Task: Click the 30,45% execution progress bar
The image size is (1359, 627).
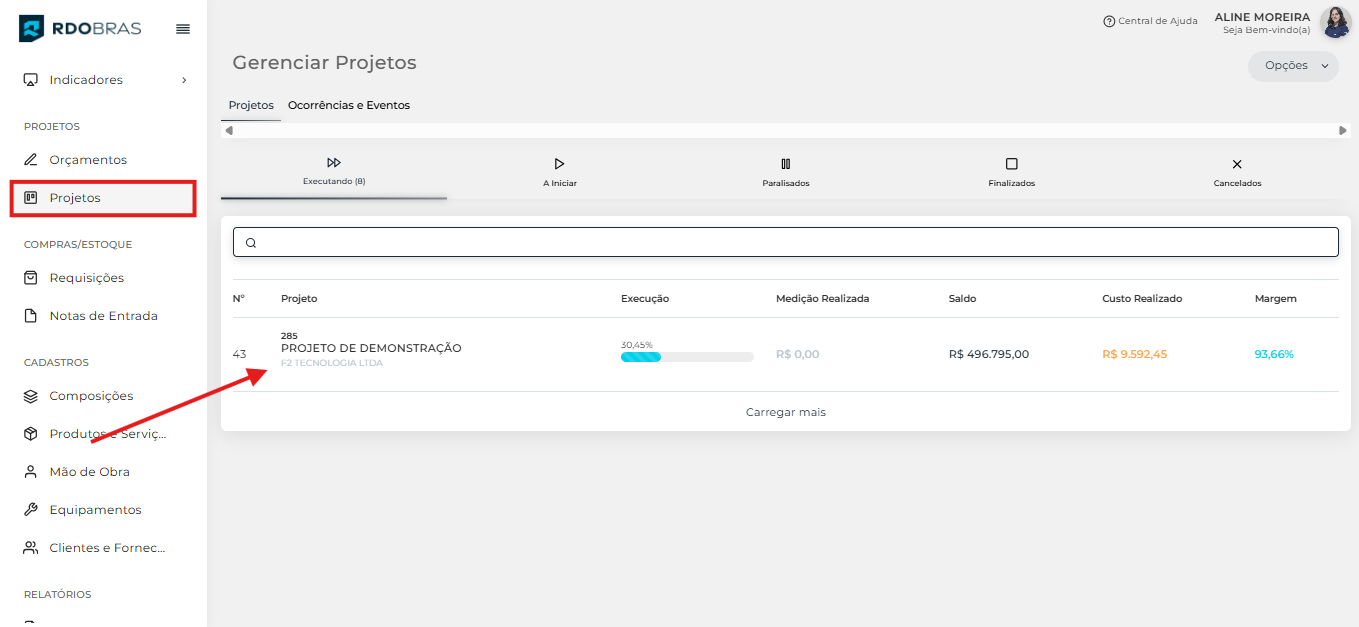Action: coord(686,356)
